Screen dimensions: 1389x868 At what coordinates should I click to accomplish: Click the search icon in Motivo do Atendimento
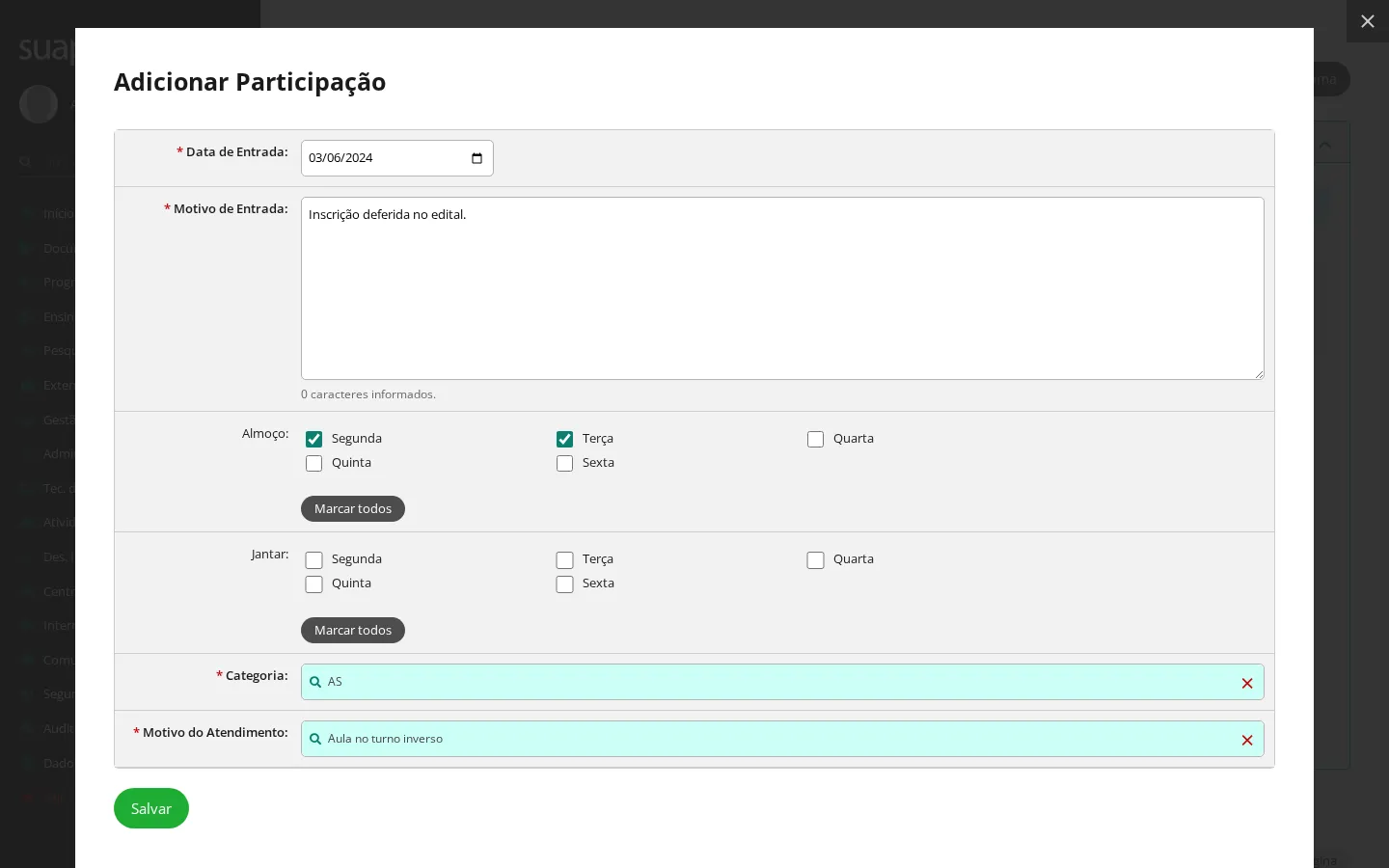[315, 739]
